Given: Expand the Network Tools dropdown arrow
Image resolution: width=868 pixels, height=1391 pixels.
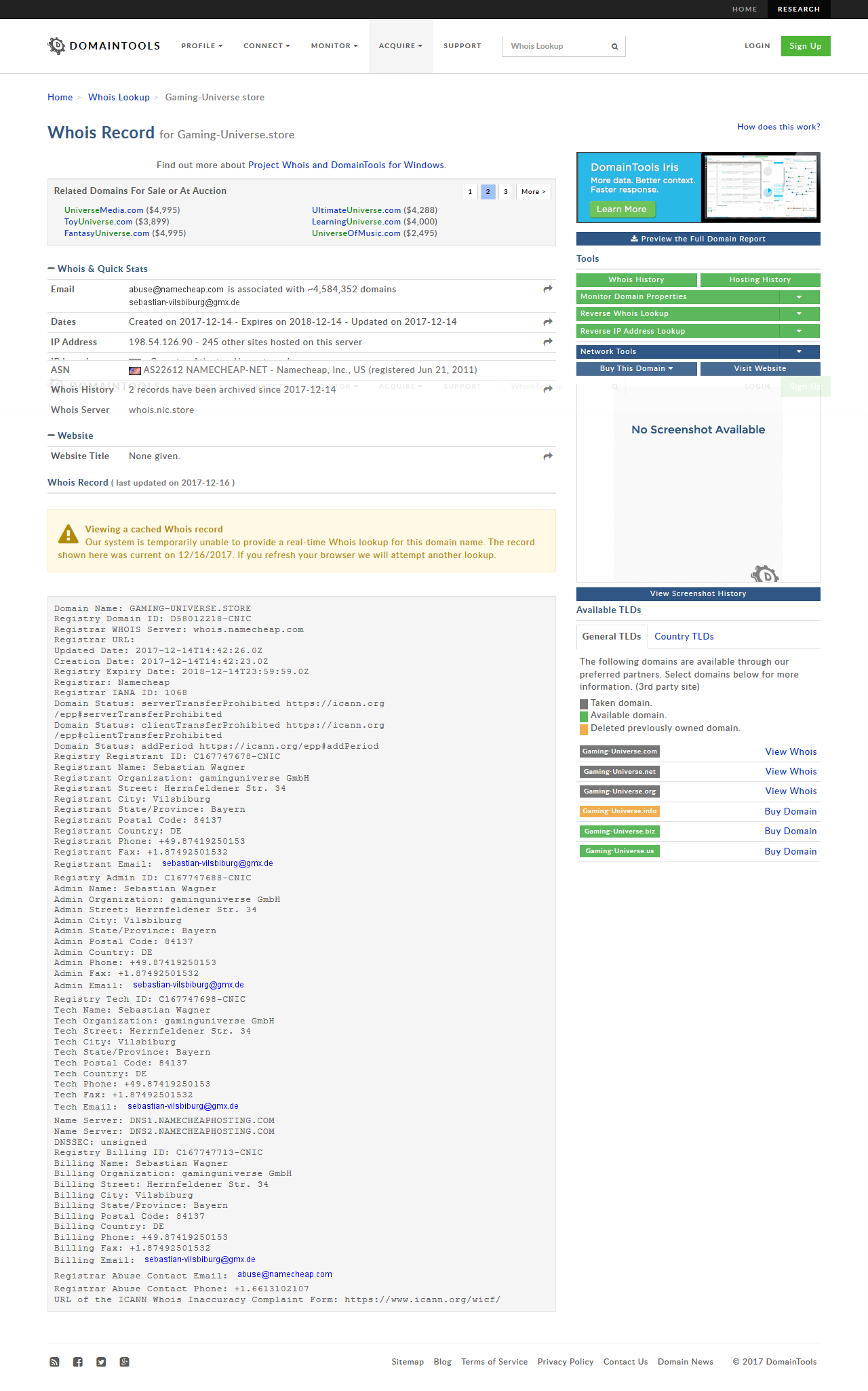Looking at the screenshot, I should pos(800,351).
